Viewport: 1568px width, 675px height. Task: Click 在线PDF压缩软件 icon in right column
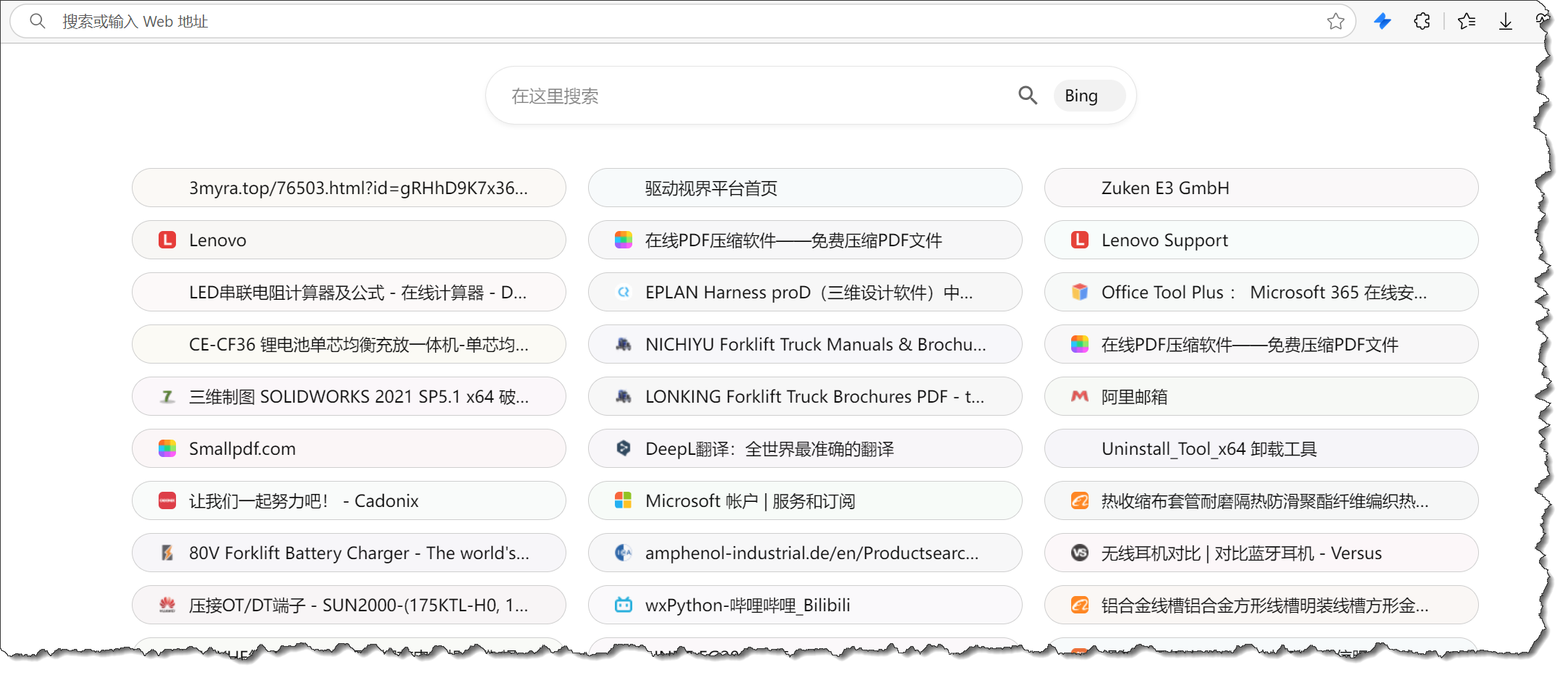click(x=1080, y=344)
